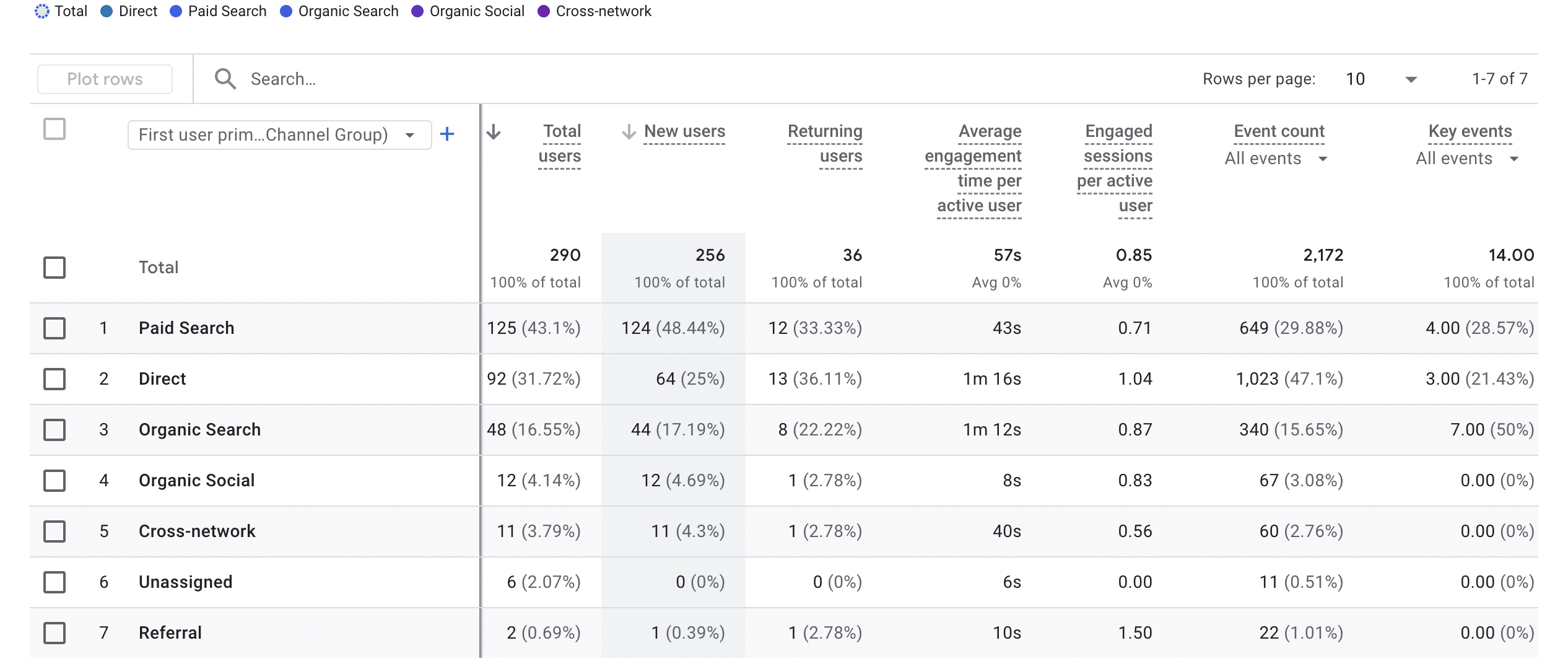
Task: Open First user primary Channel Group dropdown
Action: (279, 134)
